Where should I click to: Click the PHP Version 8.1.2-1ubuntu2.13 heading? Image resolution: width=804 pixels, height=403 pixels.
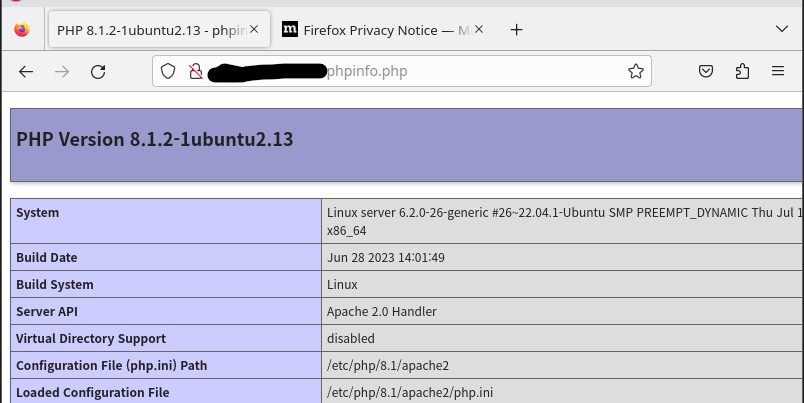tap(155, 139)
